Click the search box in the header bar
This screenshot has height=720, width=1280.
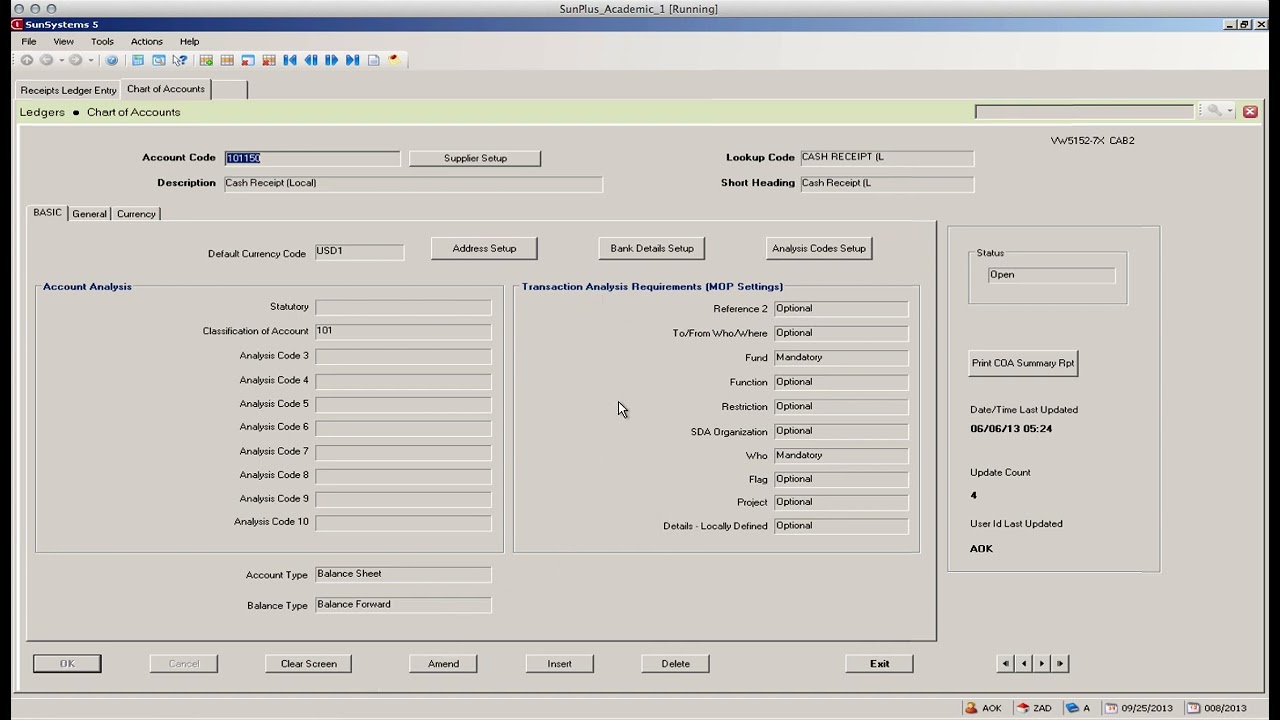1085,111
